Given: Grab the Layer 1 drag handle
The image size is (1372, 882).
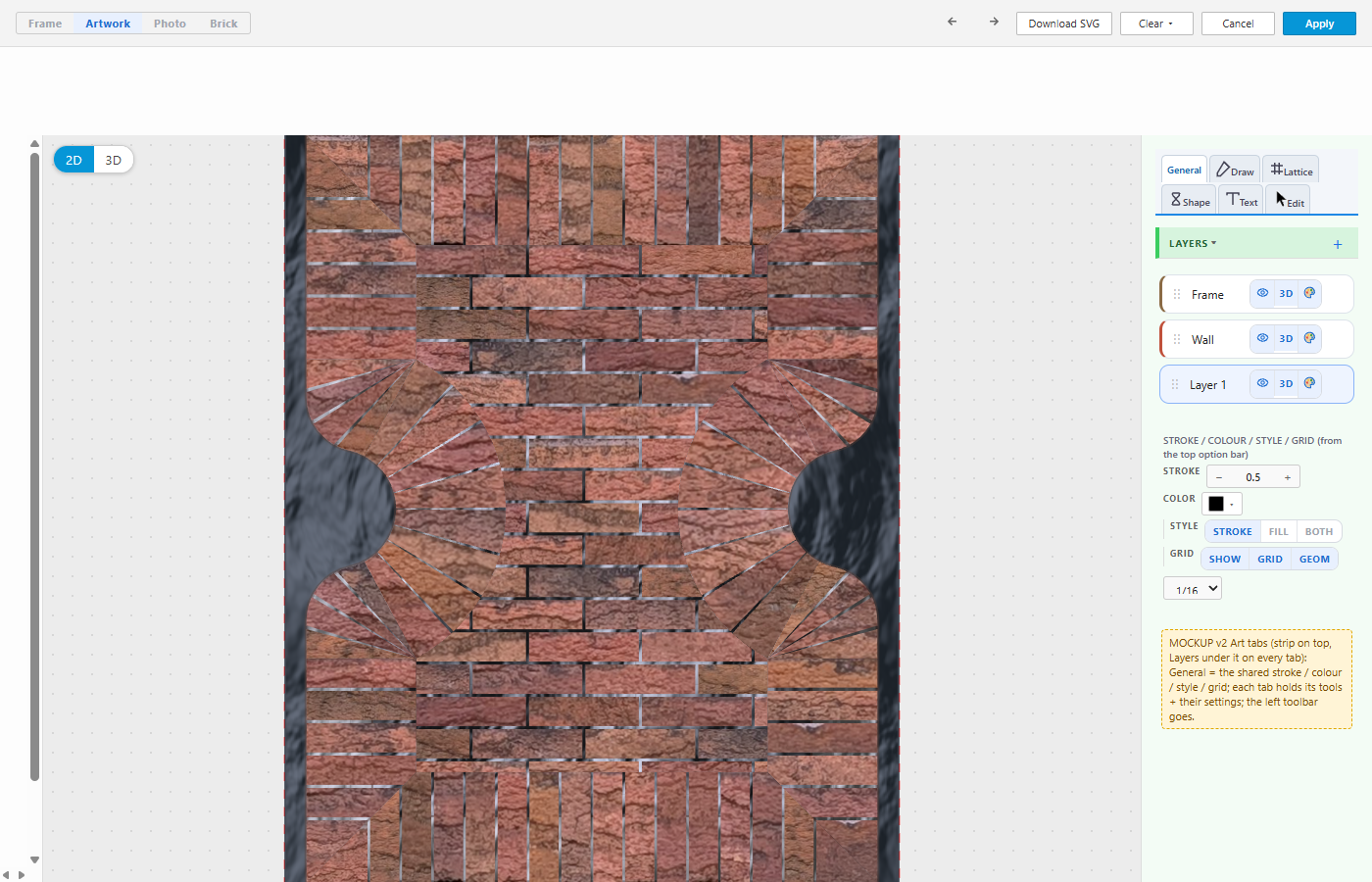Looking at the screenshot, I should pyautogui.click(x=1175, y=384).
